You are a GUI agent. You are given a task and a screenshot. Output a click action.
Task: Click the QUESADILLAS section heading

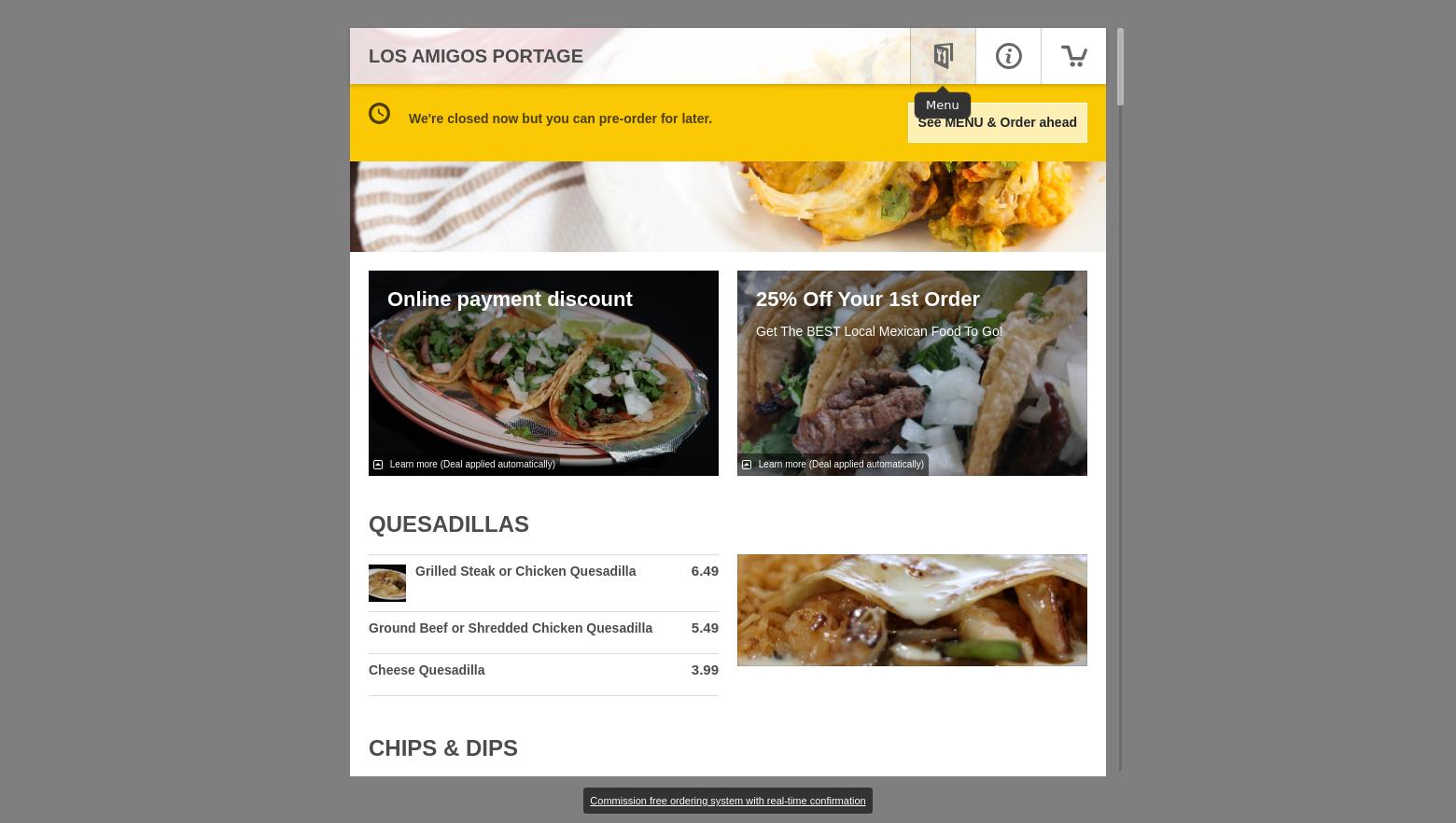[x=449, y=524]
